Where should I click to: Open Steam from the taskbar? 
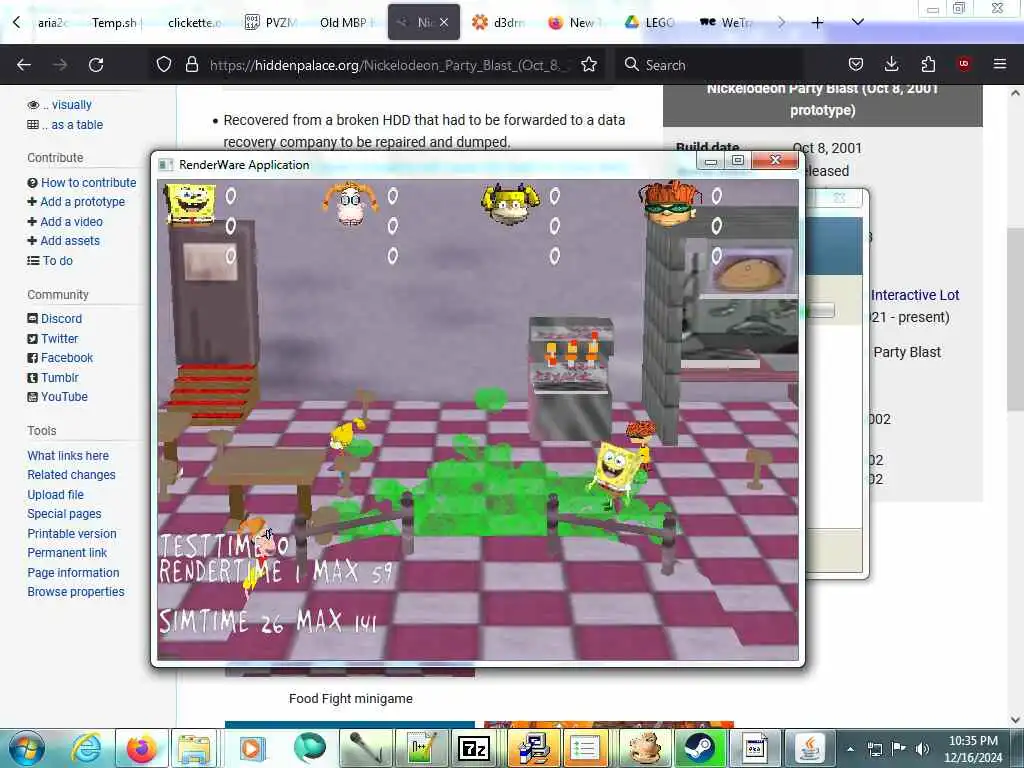[x=699, y=748]
